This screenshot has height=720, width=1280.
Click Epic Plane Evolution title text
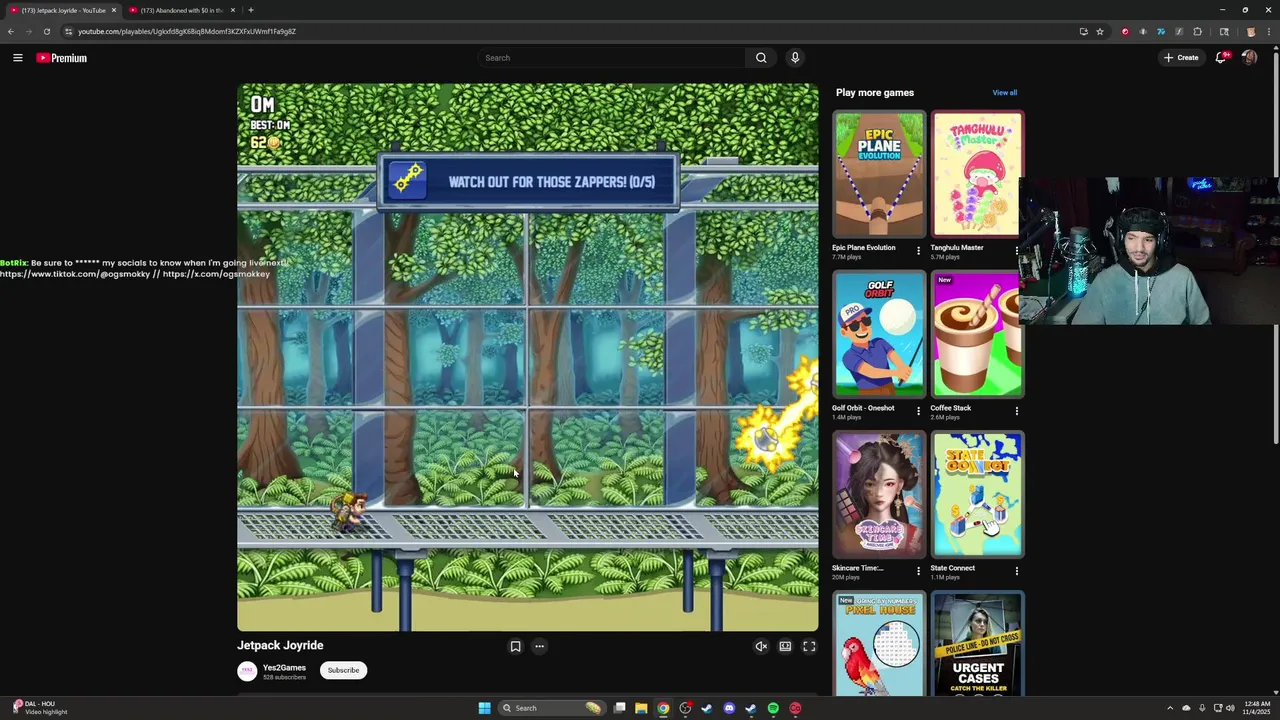pos(864,248)
